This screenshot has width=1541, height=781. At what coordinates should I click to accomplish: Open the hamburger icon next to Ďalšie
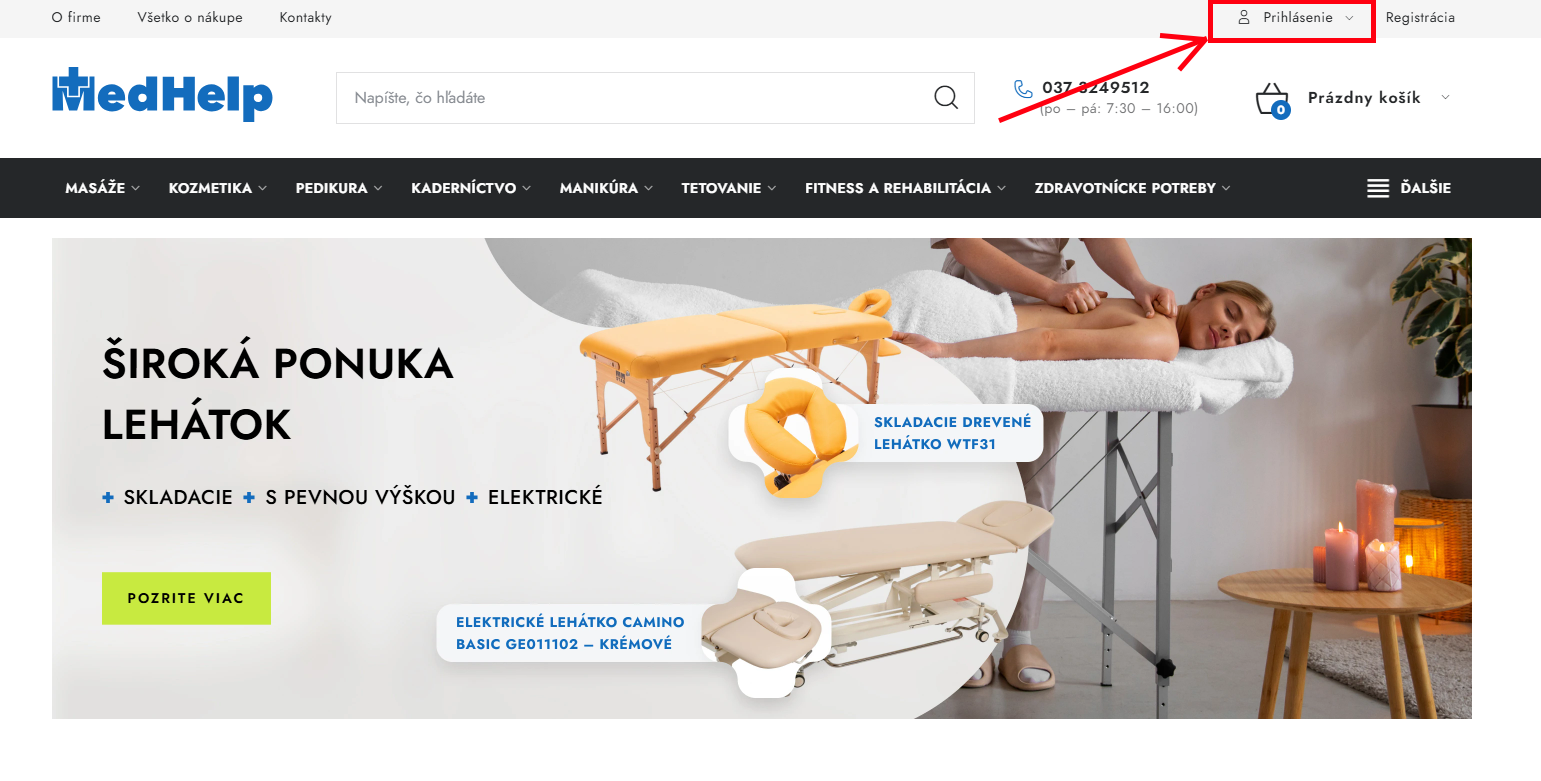pyautogui.click(x=1378, y=188)
